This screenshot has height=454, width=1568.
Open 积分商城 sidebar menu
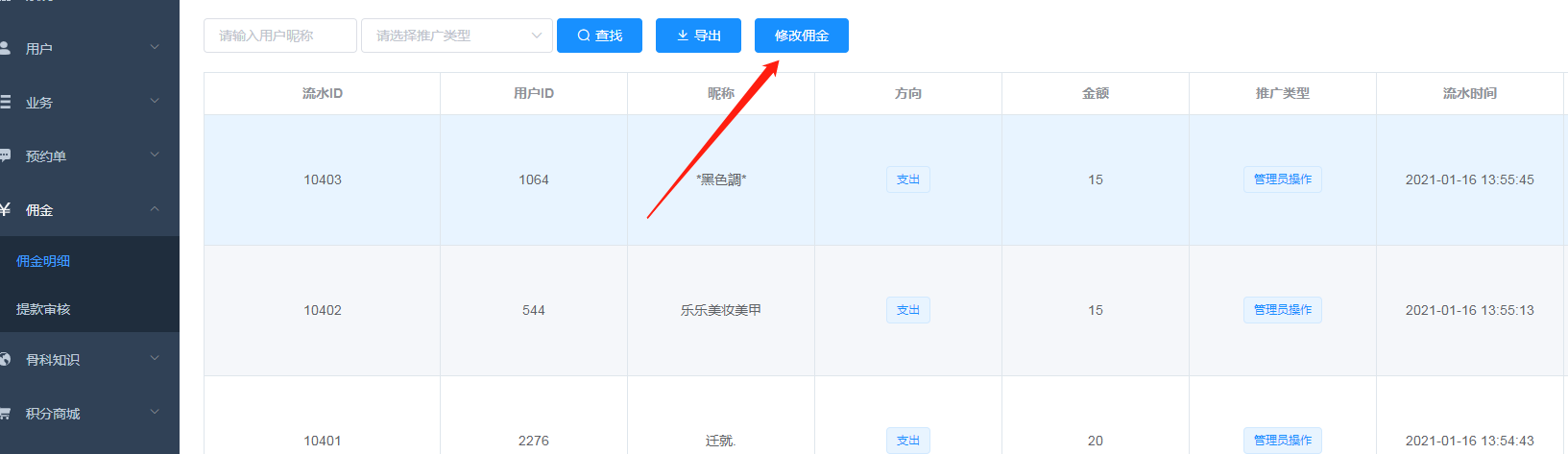coord(89,413)
